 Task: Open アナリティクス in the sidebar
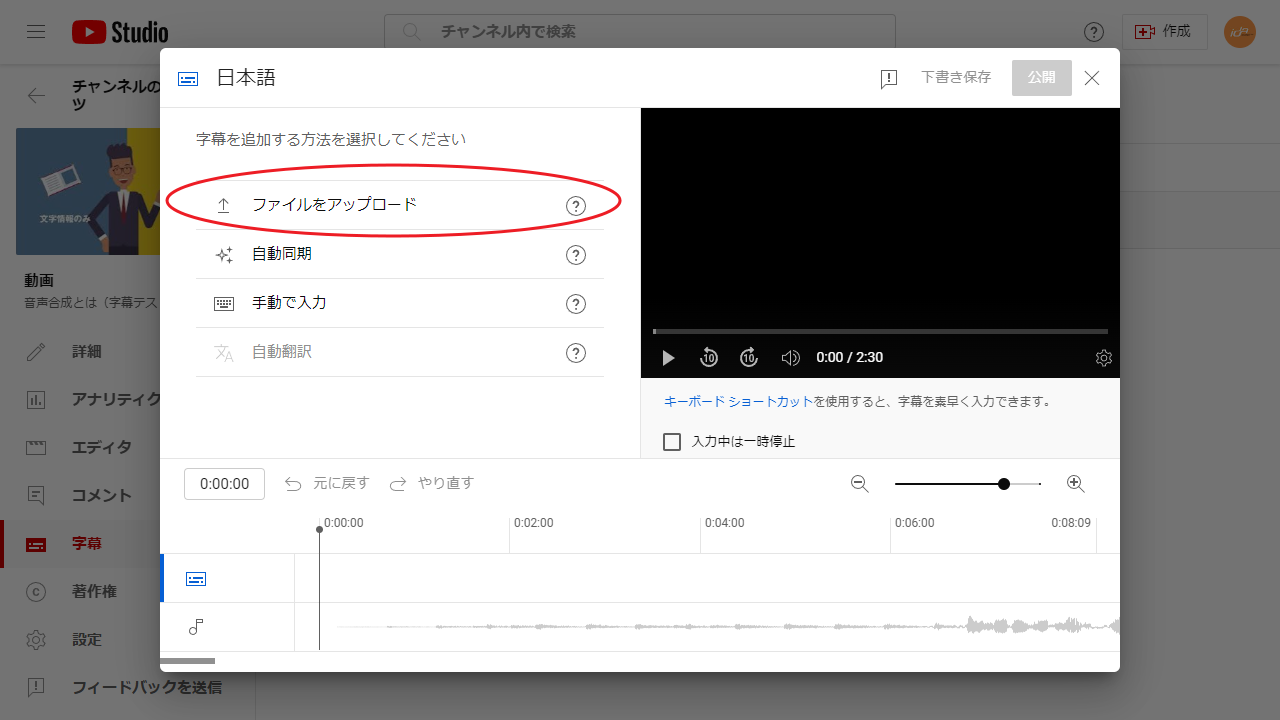pos(80,400)
